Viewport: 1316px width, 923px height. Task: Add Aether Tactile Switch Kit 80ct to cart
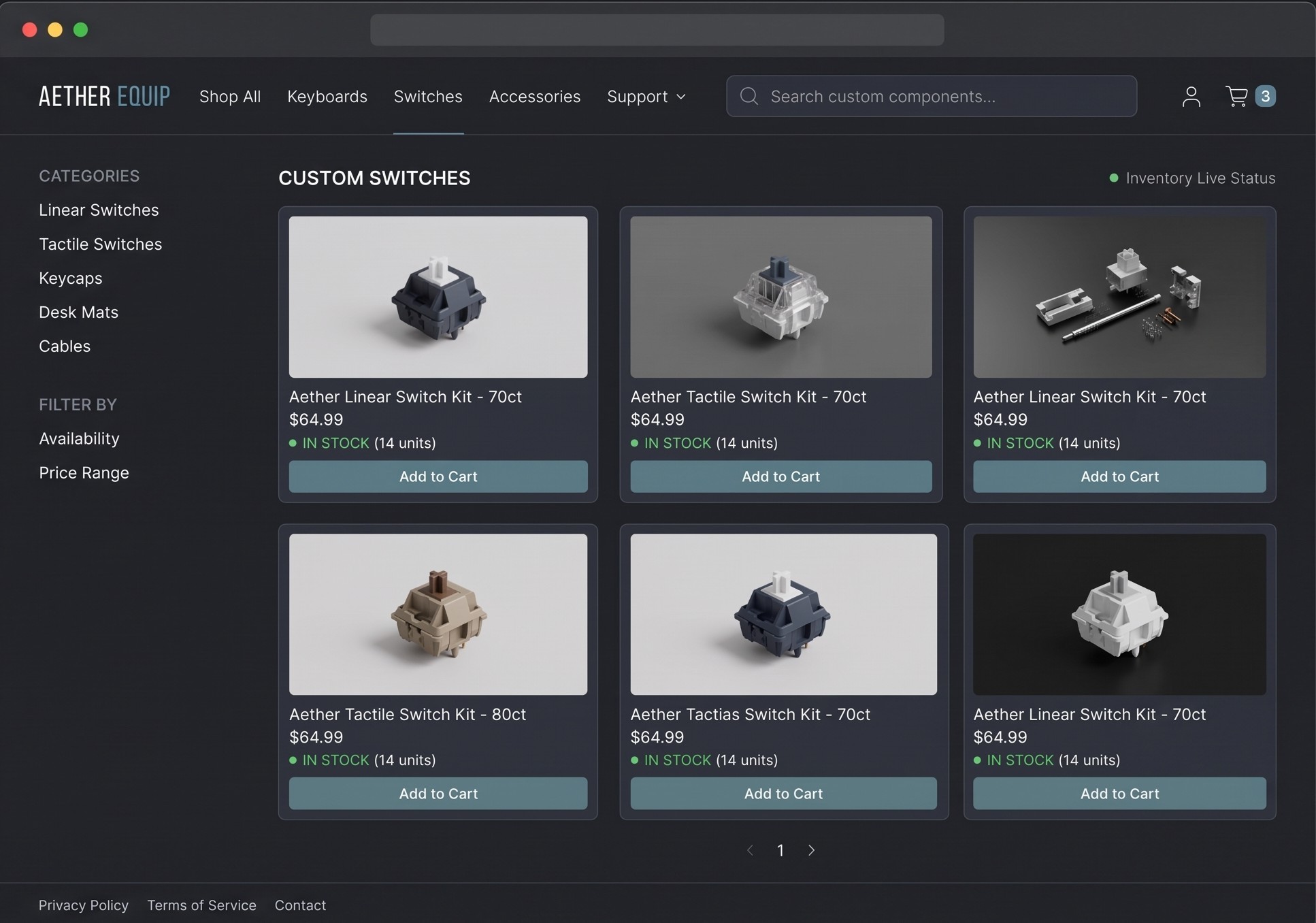438,794
